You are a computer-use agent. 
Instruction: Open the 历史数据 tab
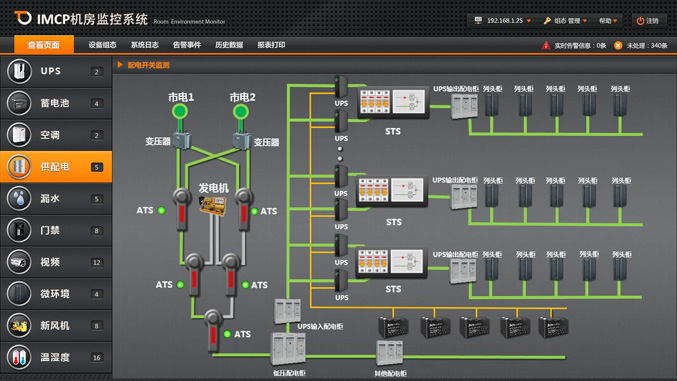click(x=229, y=45)
